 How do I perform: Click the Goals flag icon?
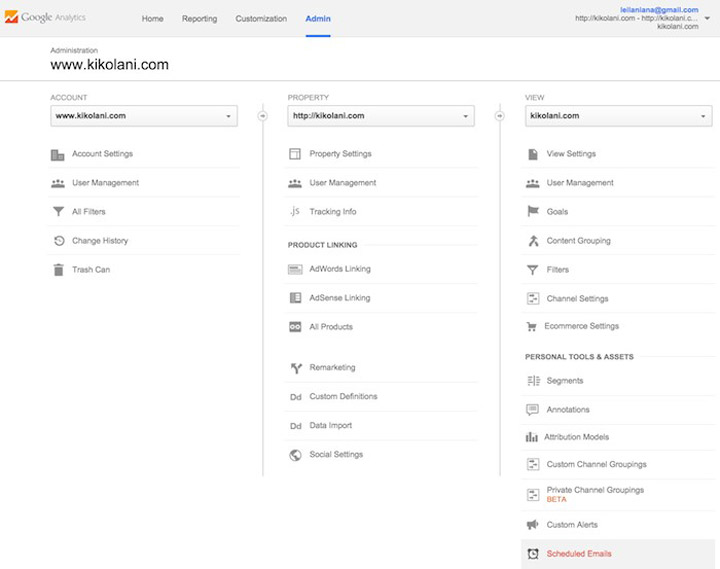pos(532,212)
